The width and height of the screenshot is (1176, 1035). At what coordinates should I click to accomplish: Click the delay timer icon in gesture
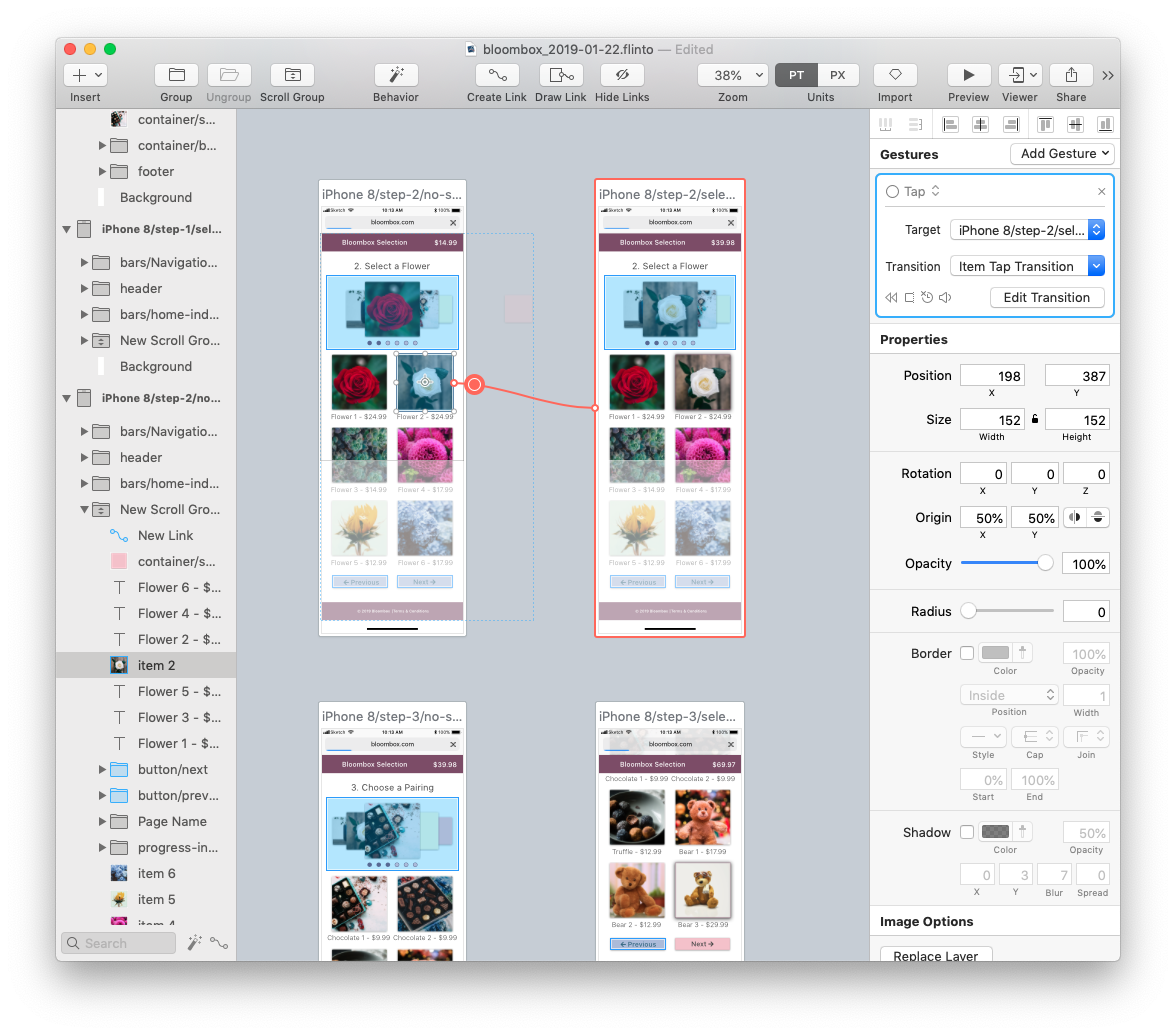[927, 298]
